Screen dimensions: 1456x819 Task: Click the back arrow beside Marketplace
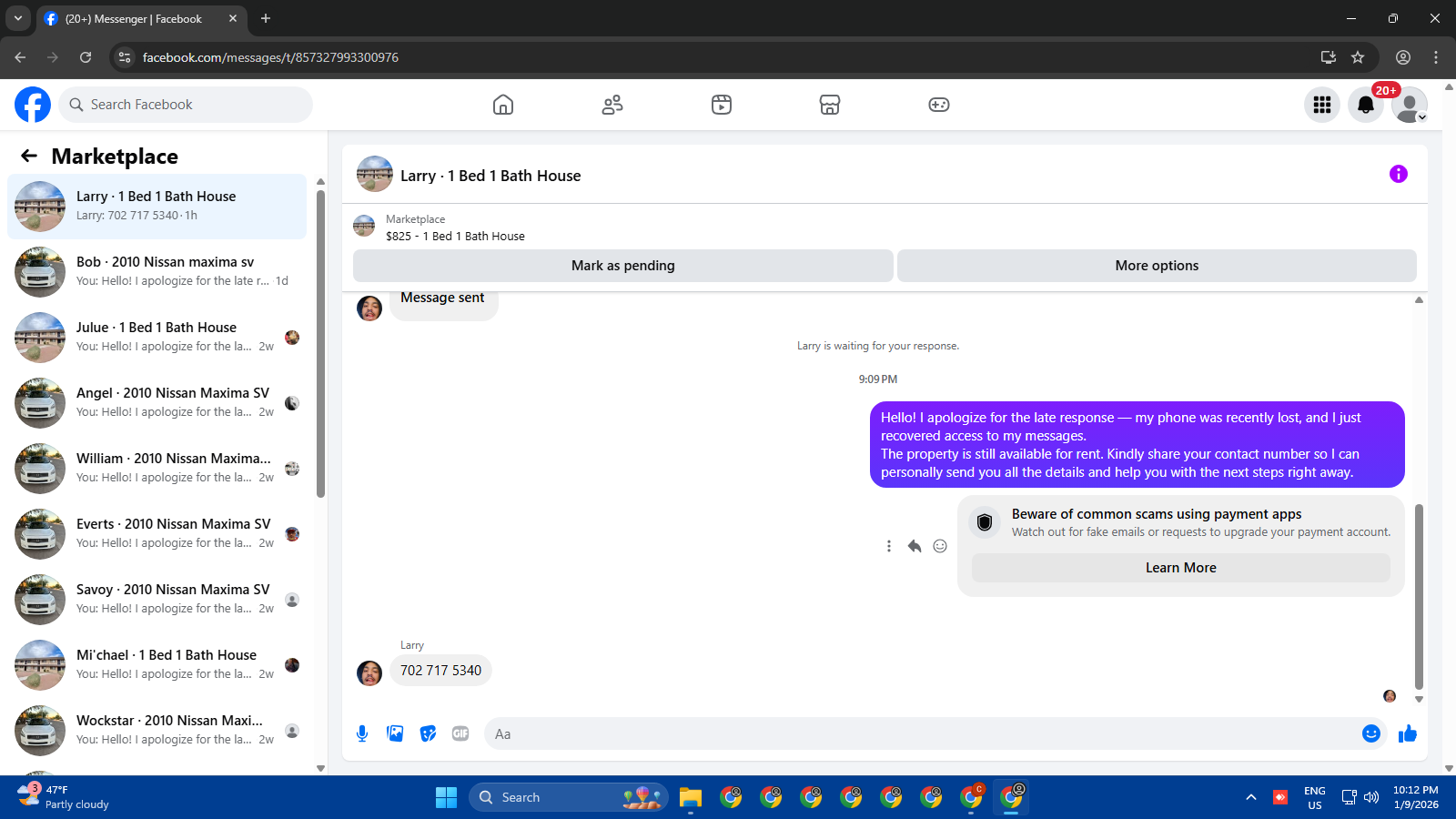(x=29, y=156)
